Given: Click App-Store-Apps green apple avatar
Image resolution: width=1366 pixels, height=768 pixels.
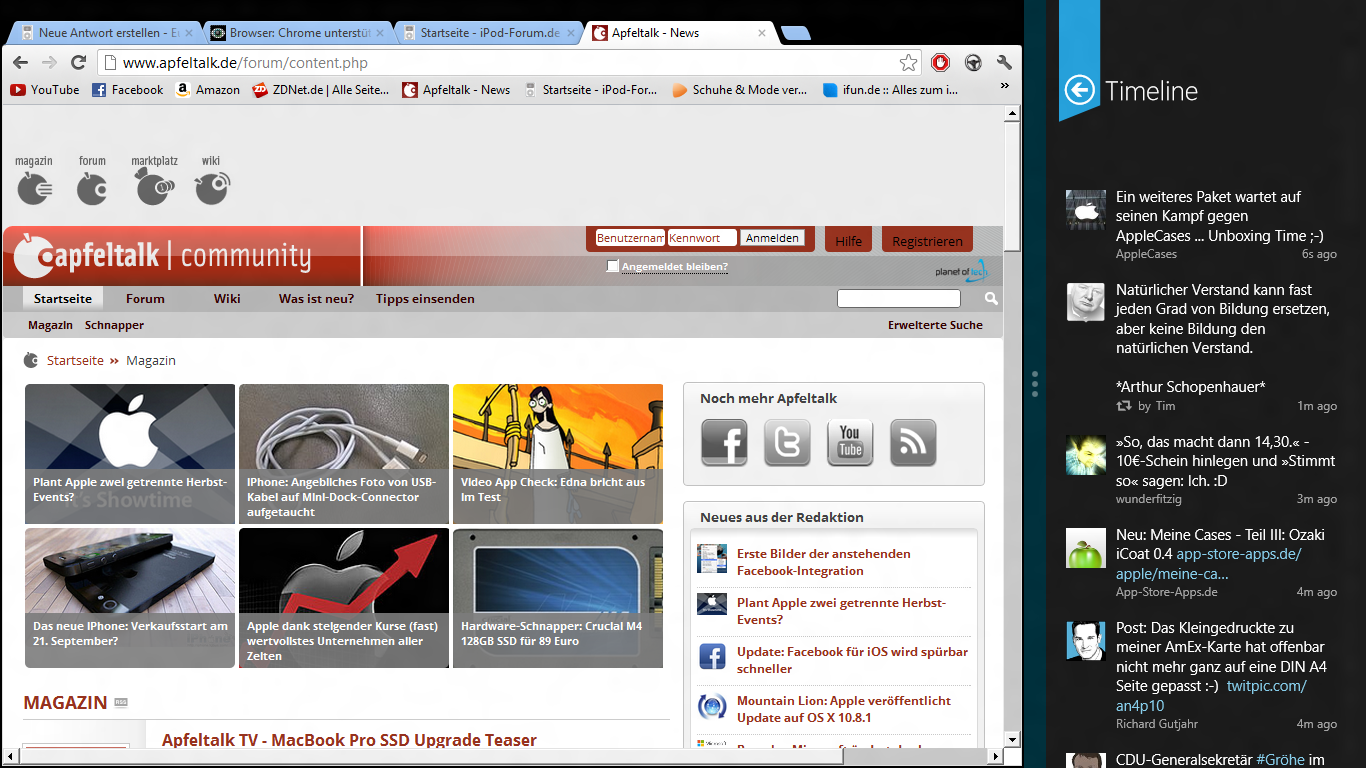Looking at the screenshot, I should tap(1086, 548).
